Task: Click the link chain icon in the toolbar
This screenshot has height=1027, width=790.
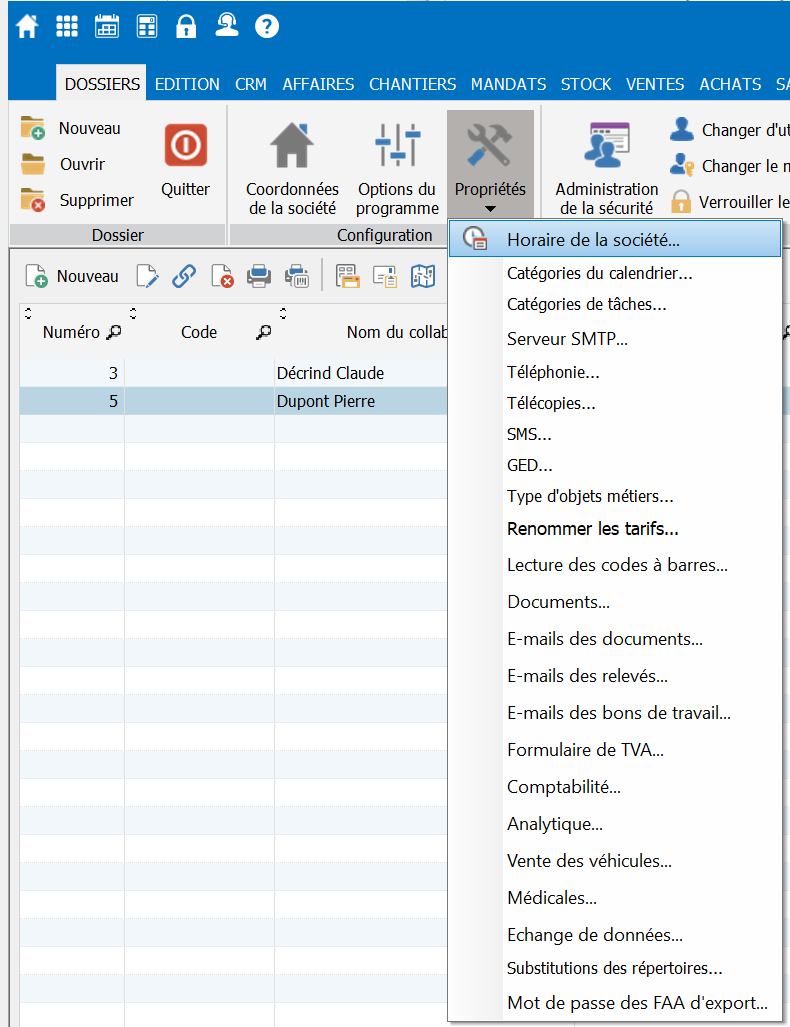Action: point(184,276)
